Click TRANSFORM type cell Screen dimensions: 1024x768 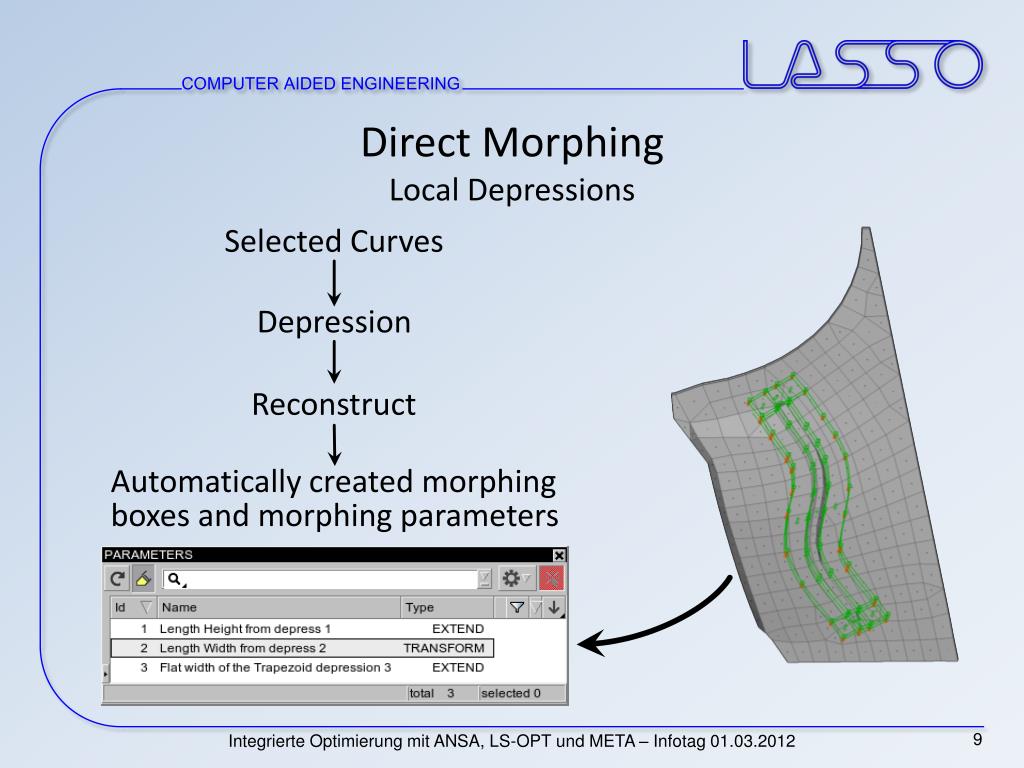click(443, 648)
